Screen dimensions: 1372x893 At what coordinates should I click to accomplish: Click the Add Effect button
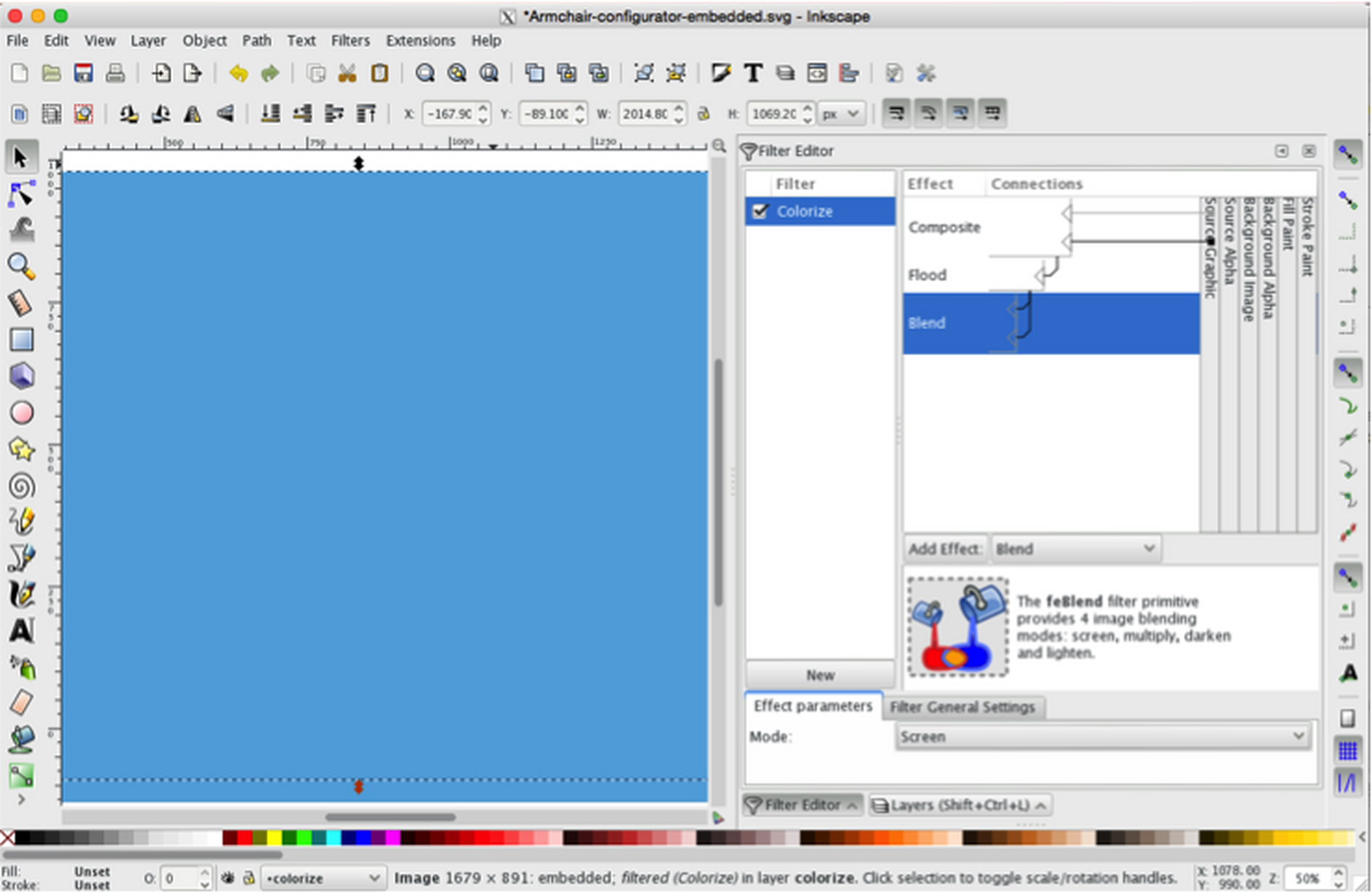[x=944, y=549]
